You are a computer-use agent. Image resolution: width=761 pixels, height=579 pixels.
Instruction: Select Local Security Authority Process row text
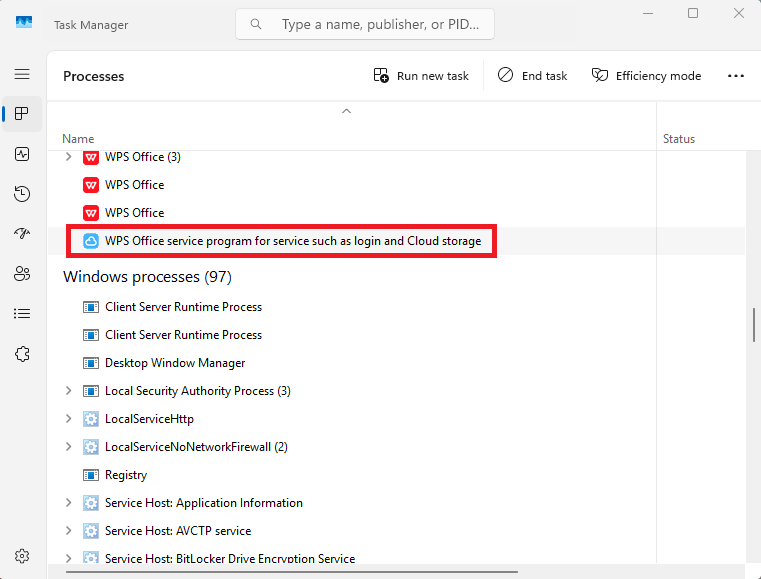click(198, 391)
